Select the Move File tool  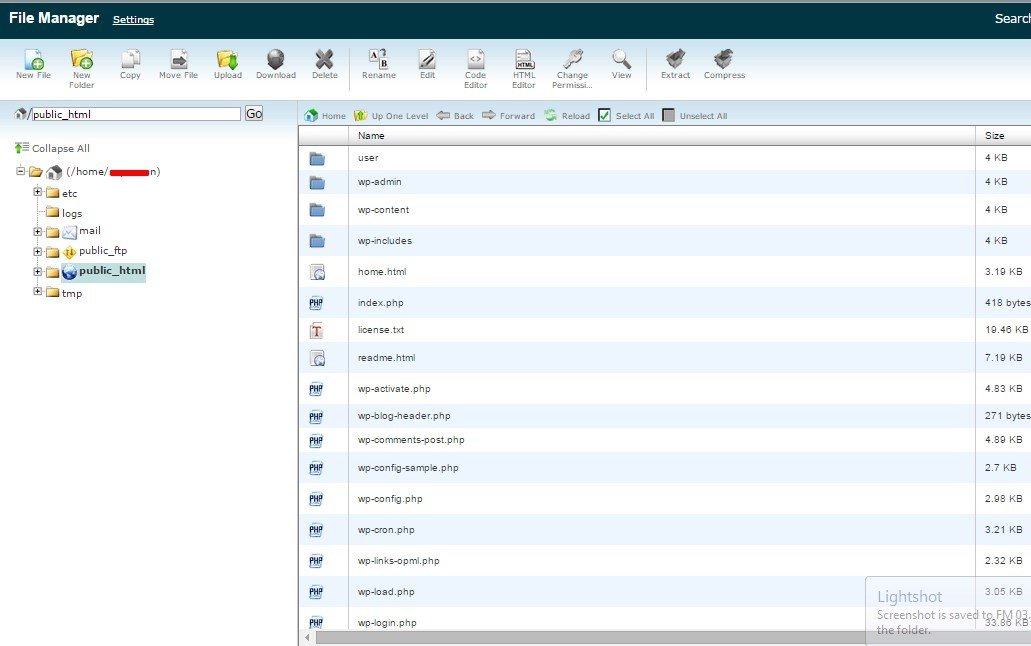178,64
